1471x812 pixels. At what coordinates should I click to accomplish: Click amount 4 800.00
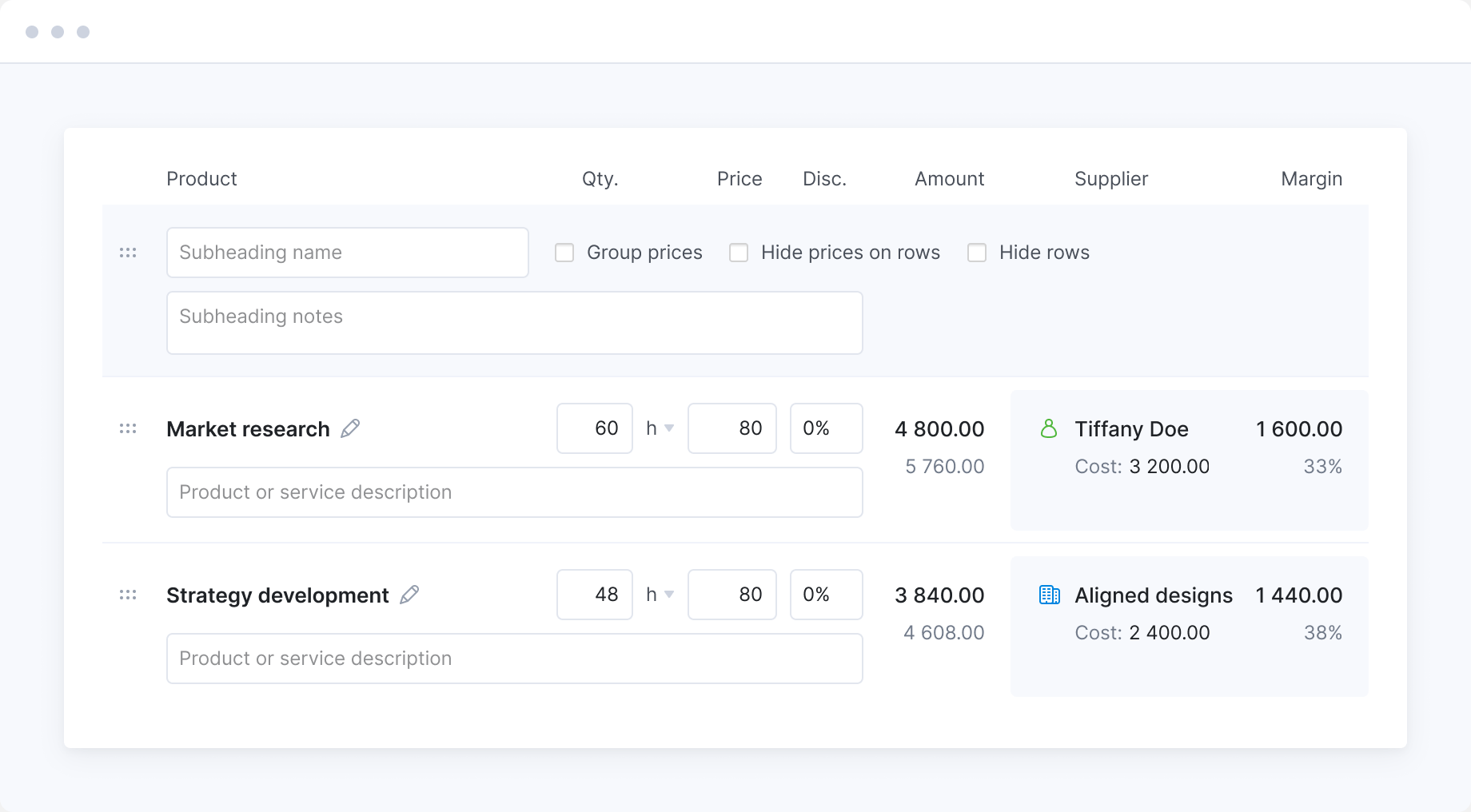point(939,429)
